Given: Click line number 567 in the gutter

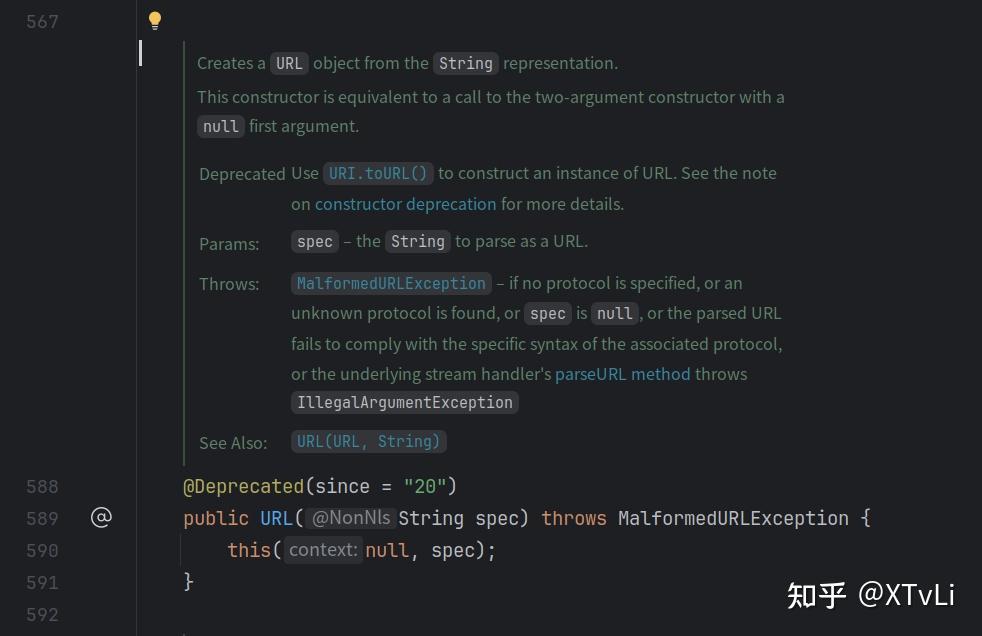Looking at the screenshot, I should [x=41, y=21].
